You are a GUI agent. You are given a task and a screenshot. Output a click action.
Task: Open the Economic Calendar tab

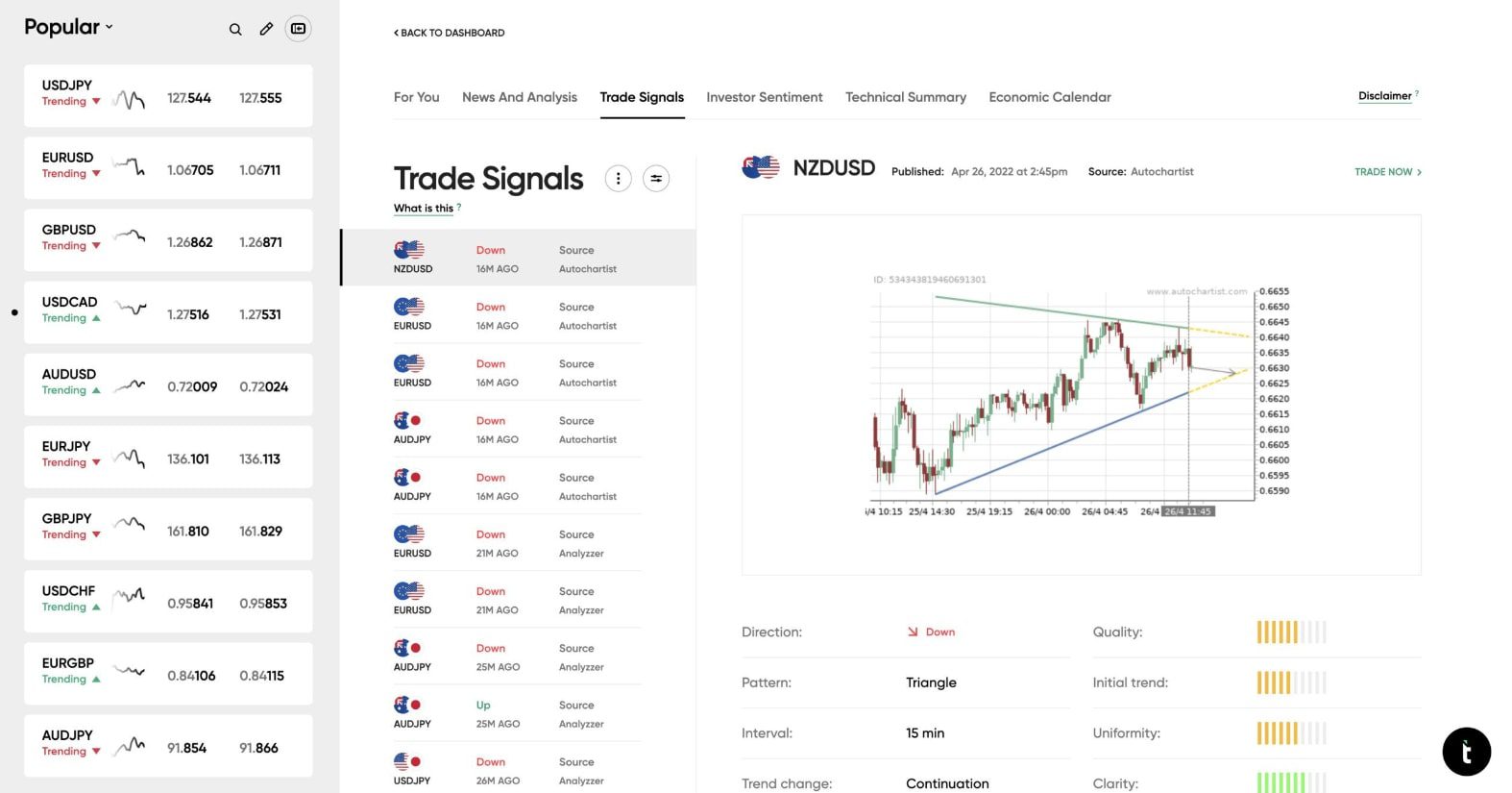(1049, 97)
